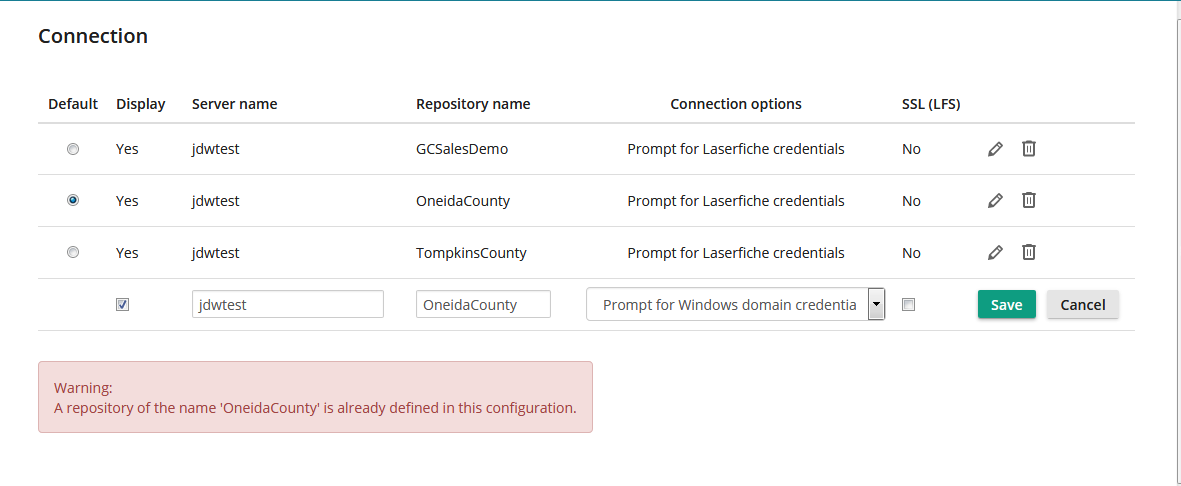Viewport: 1181px width, 486px height.
Task: Uncheck the Display checkbox in new row
Action: pyautogui.click(x=123, y=304)
